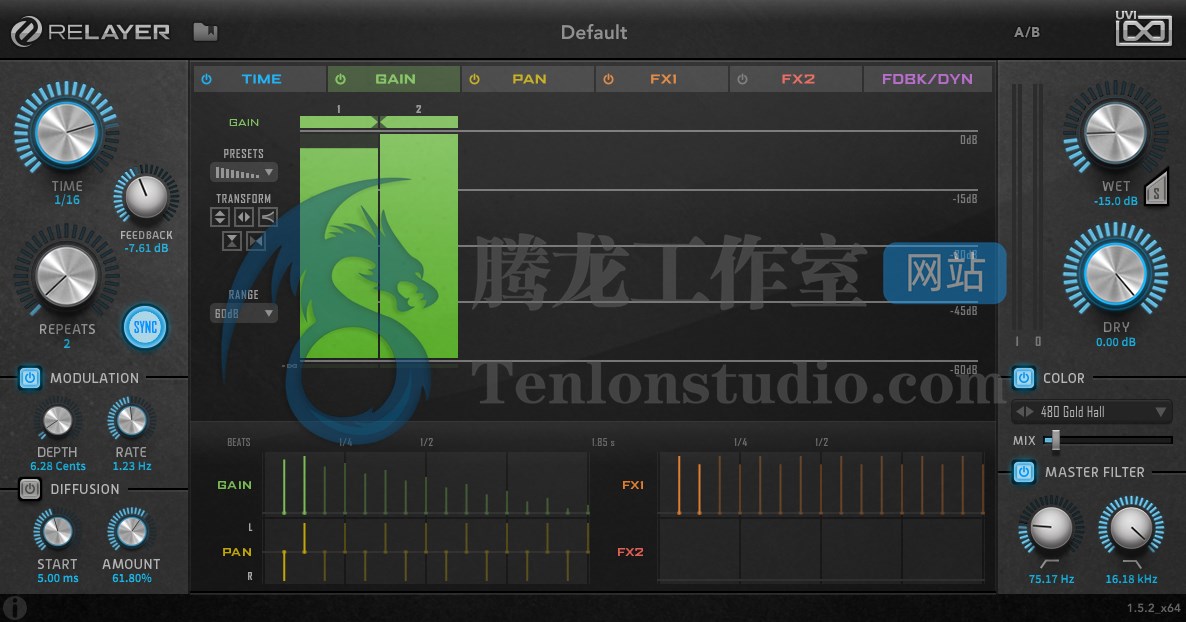1186x622 pixels.
Task: Click the Modulation DEPTH knob
Action: (x=57, y=421)
